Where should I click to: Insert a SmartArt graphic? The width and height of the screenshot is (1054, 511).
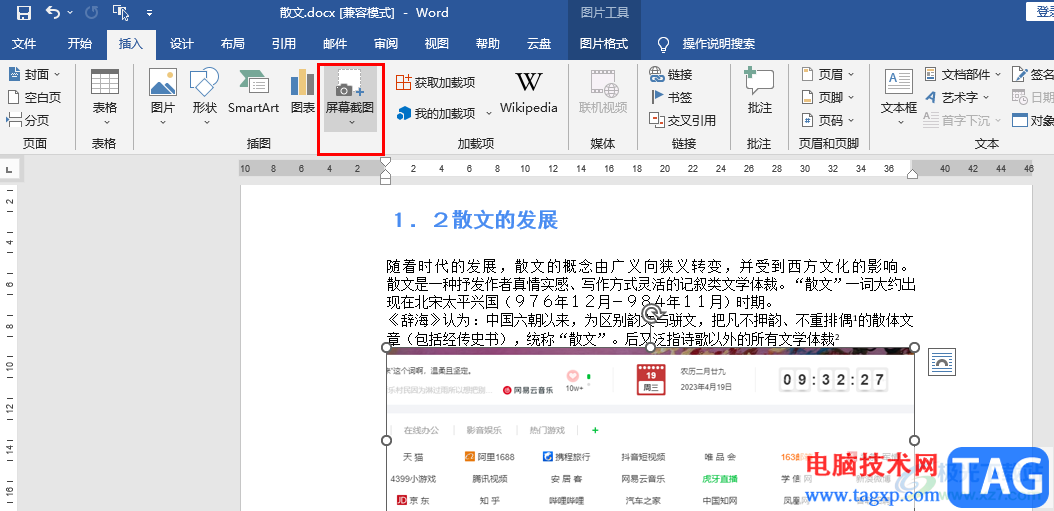[x=253, y=93]
